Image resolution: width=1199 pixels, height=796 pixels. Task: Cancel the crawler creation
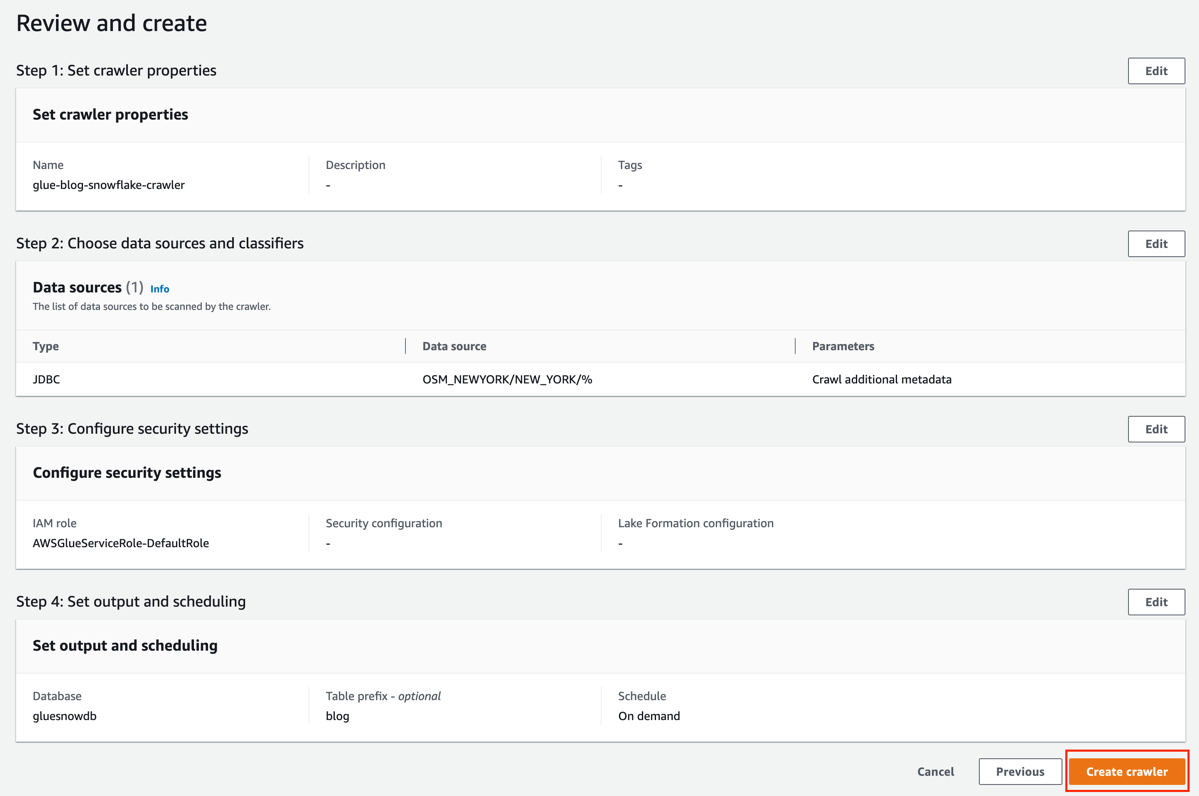935,771
